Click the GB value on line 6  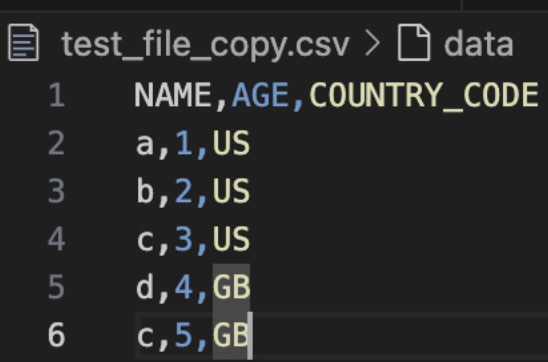coord(231,335)
